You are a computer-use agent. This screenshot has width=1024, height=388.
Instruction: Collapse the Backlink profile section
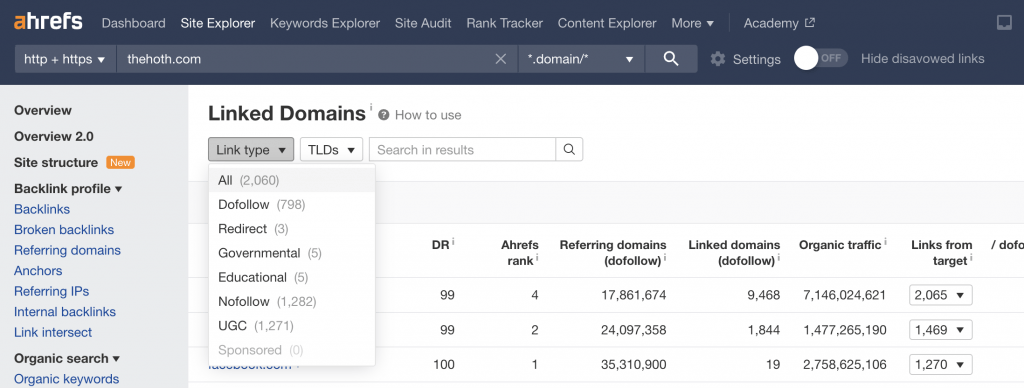tap(68, 189)
